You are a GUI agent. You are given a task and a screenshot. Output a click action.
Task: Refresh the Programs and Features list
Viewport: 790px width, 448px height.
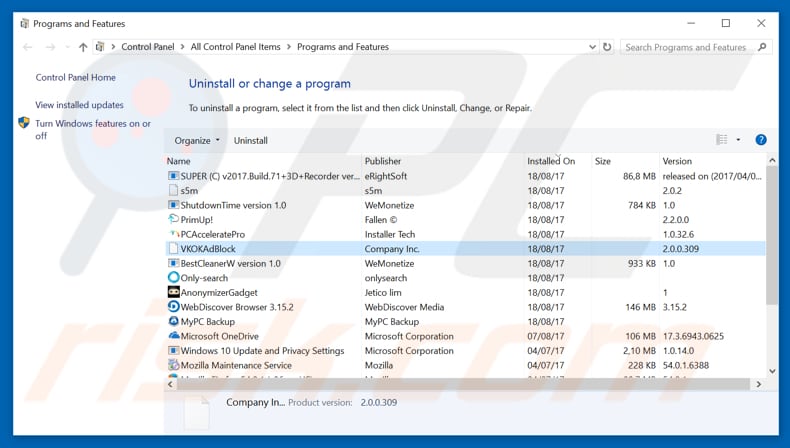click(x=607, y=47)
